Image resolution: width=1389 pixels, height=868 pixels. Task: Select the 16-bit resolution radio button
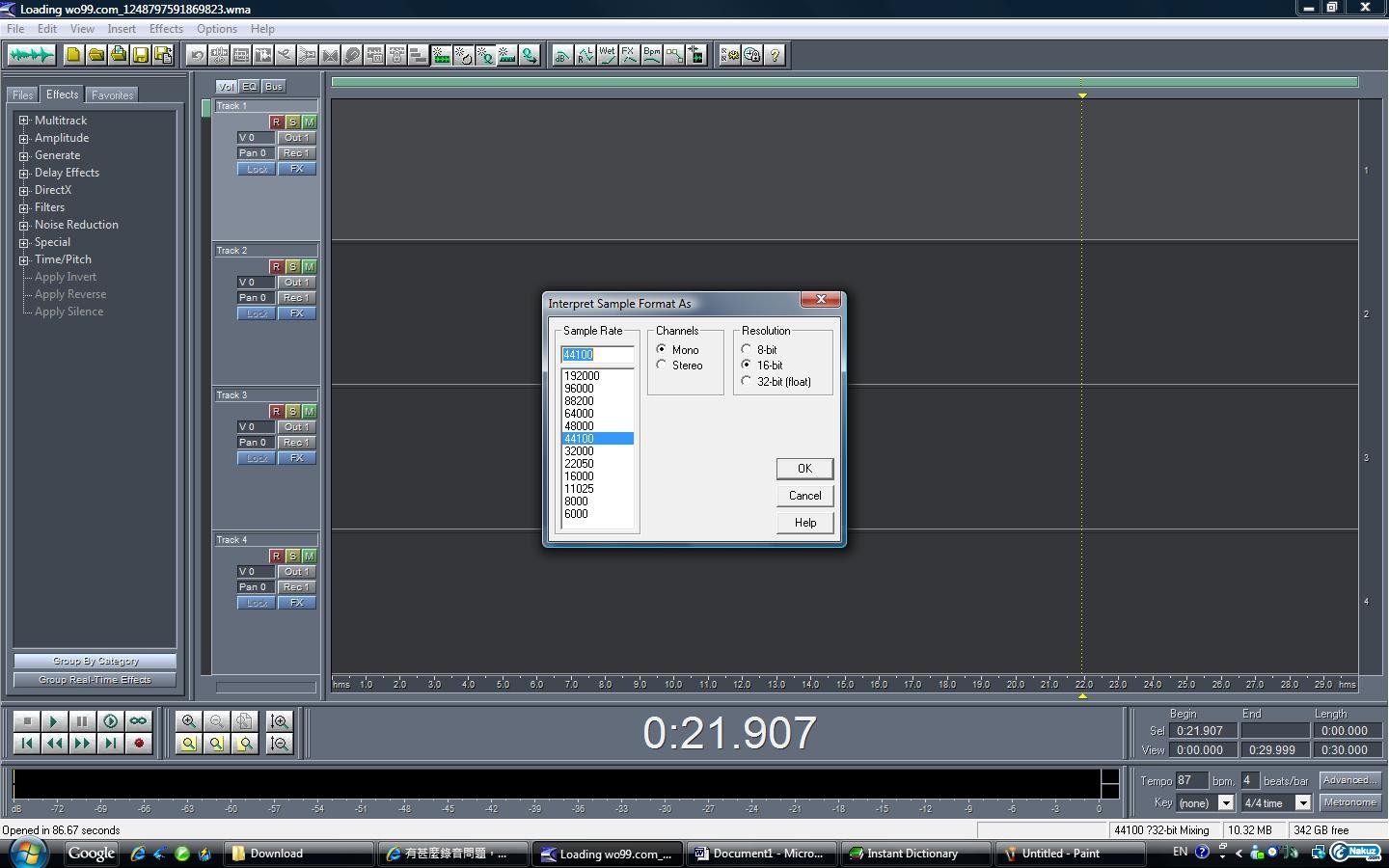tap(747, 365)
